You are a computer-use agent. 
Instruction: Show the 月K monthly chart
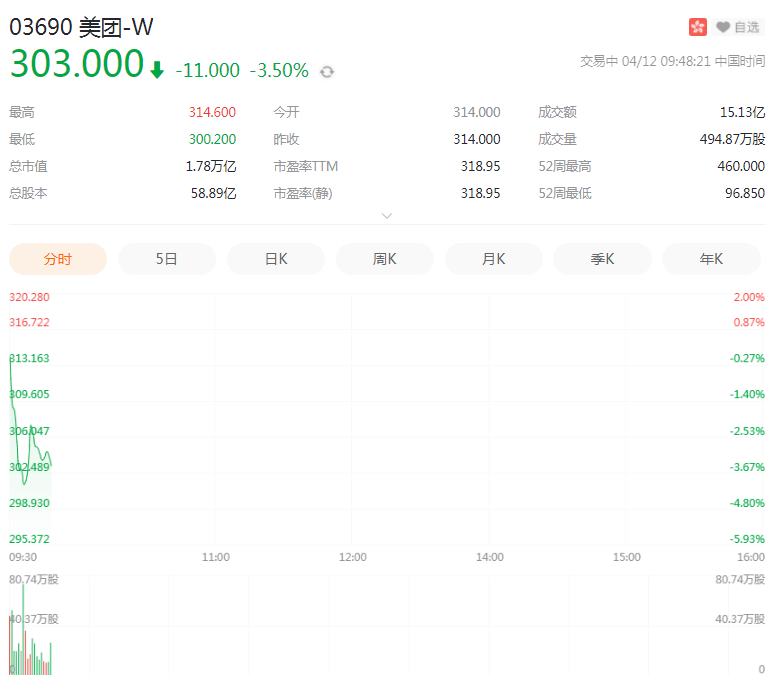[494, 259]
